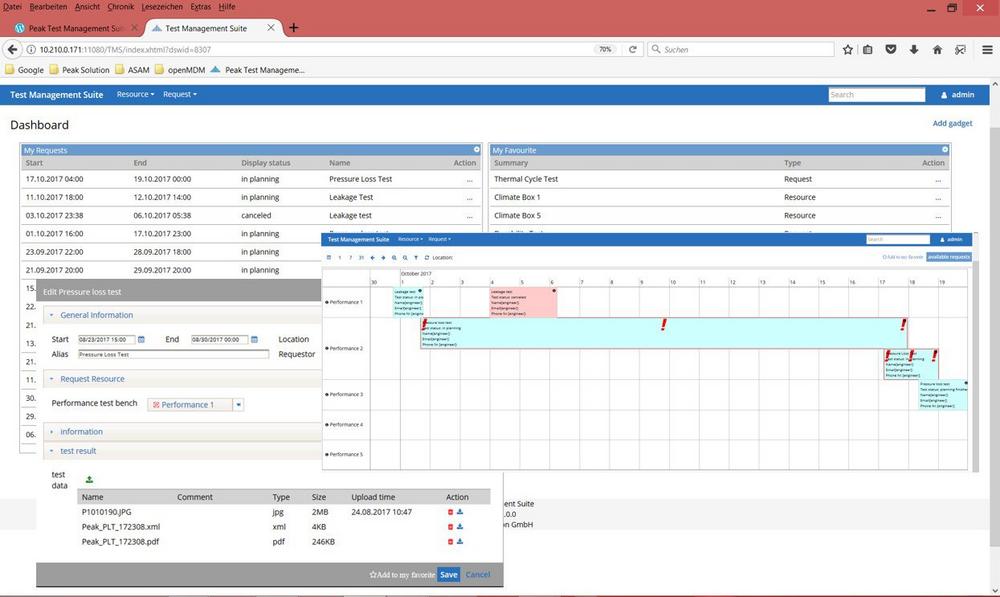Screen dimensions: 1000x597
Task: Reload the page in the address bar
Action: coord(632,49)
